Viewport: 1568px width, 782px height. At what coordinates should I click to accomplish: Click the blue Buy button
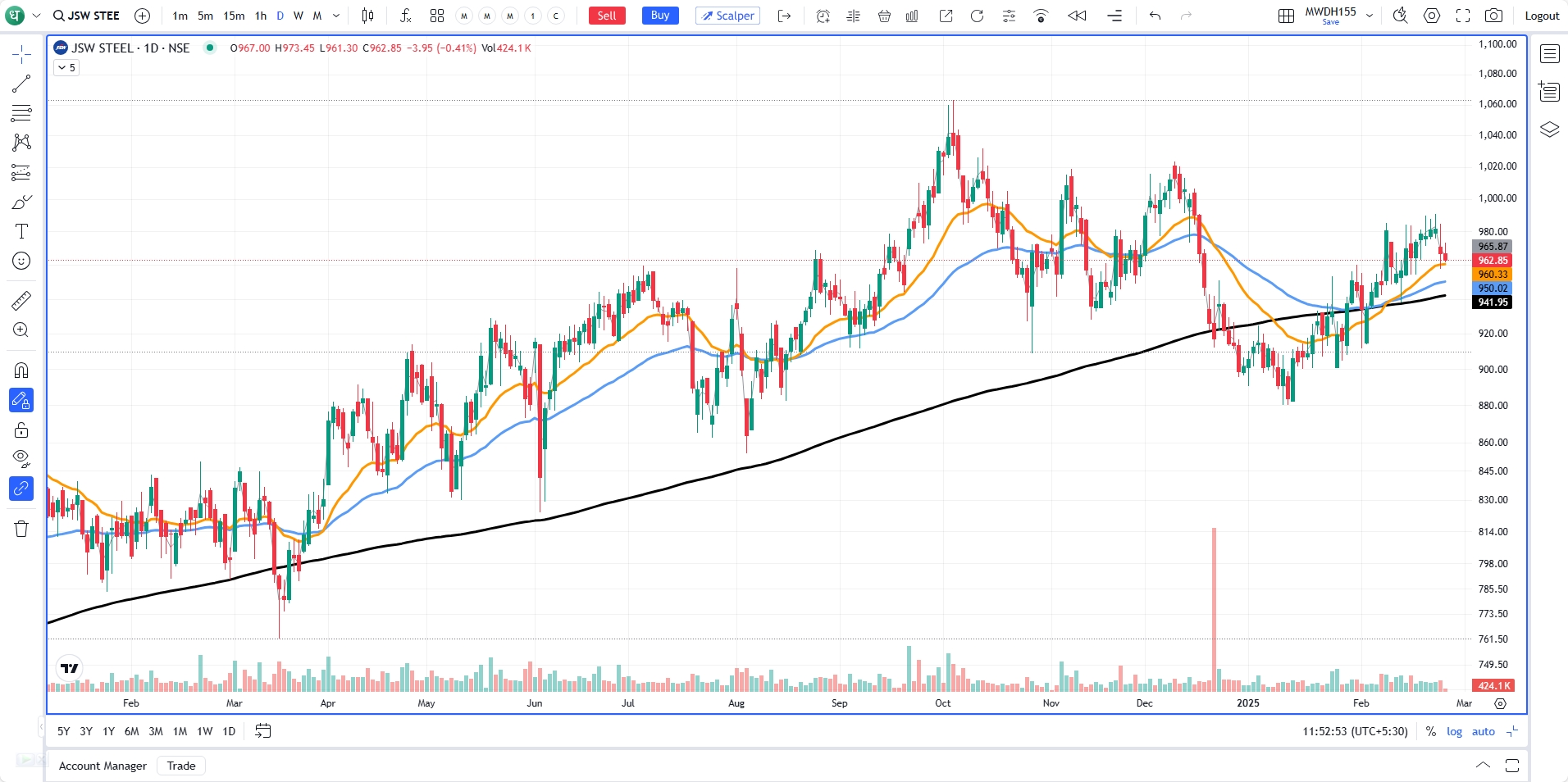[660, 16]
